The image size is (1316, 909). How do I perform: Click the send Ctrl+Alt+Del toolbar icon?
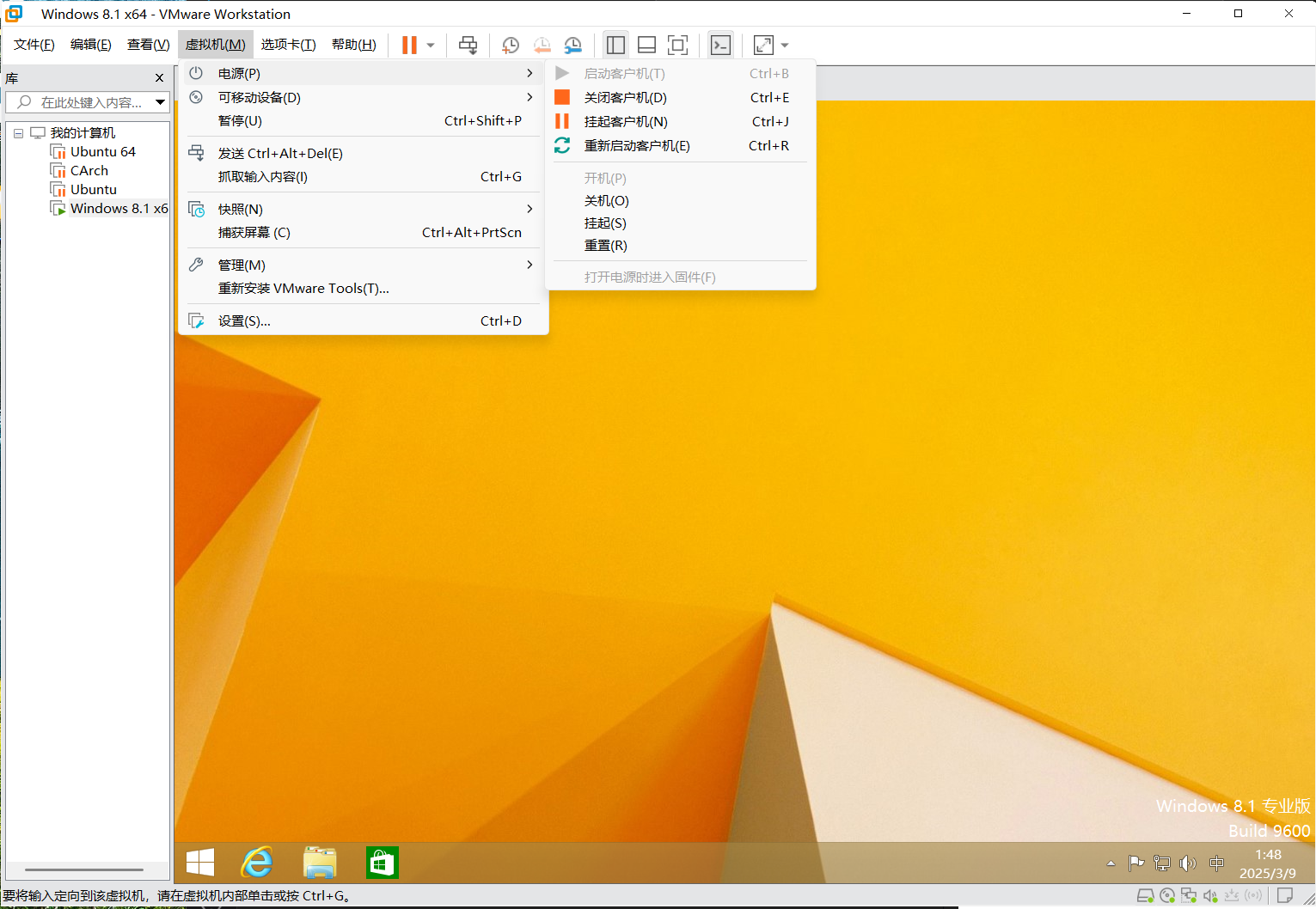468,45
